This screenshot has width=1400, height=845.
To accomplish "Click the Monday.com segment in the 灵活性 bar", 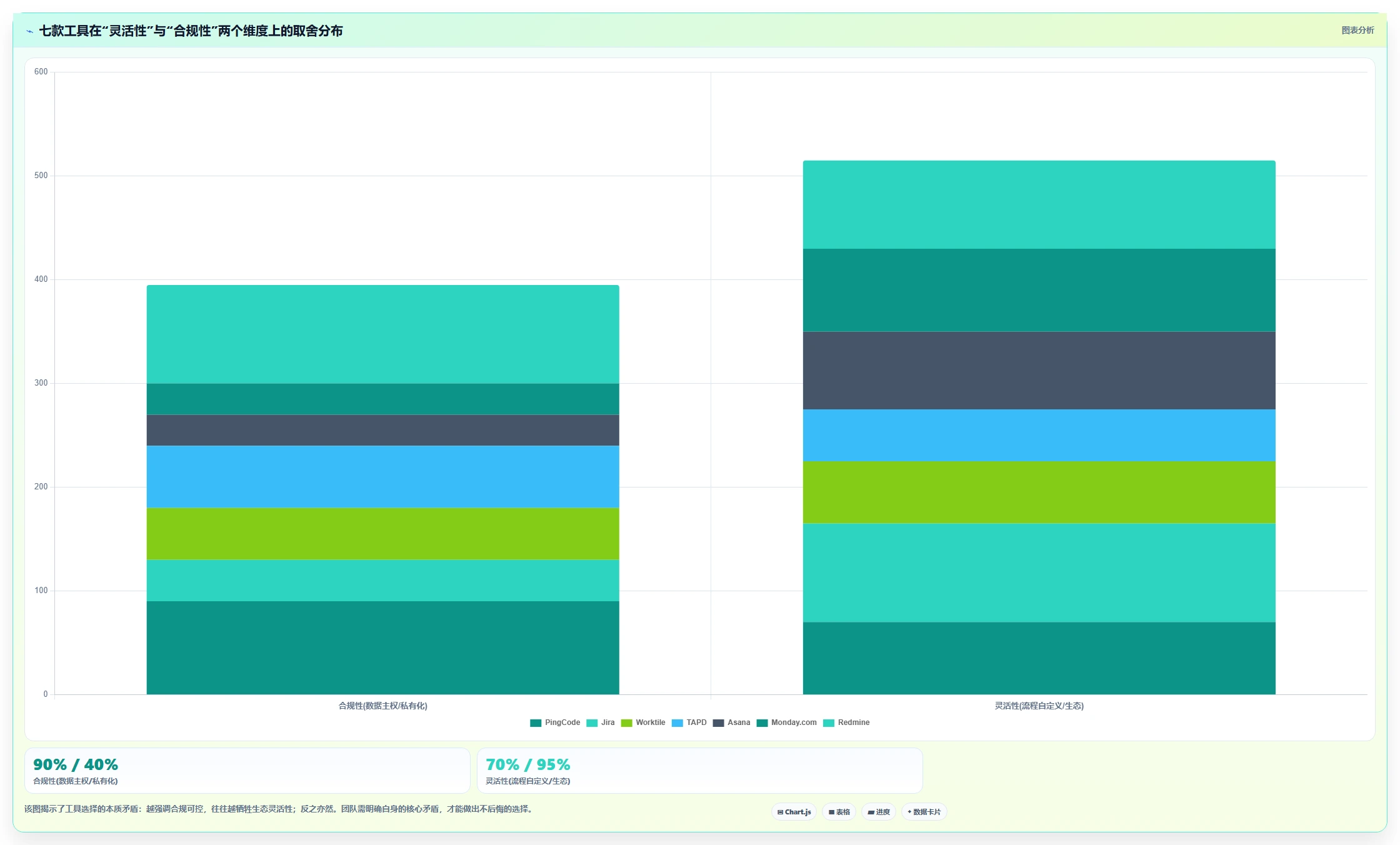I will [x=1039, y=290].
